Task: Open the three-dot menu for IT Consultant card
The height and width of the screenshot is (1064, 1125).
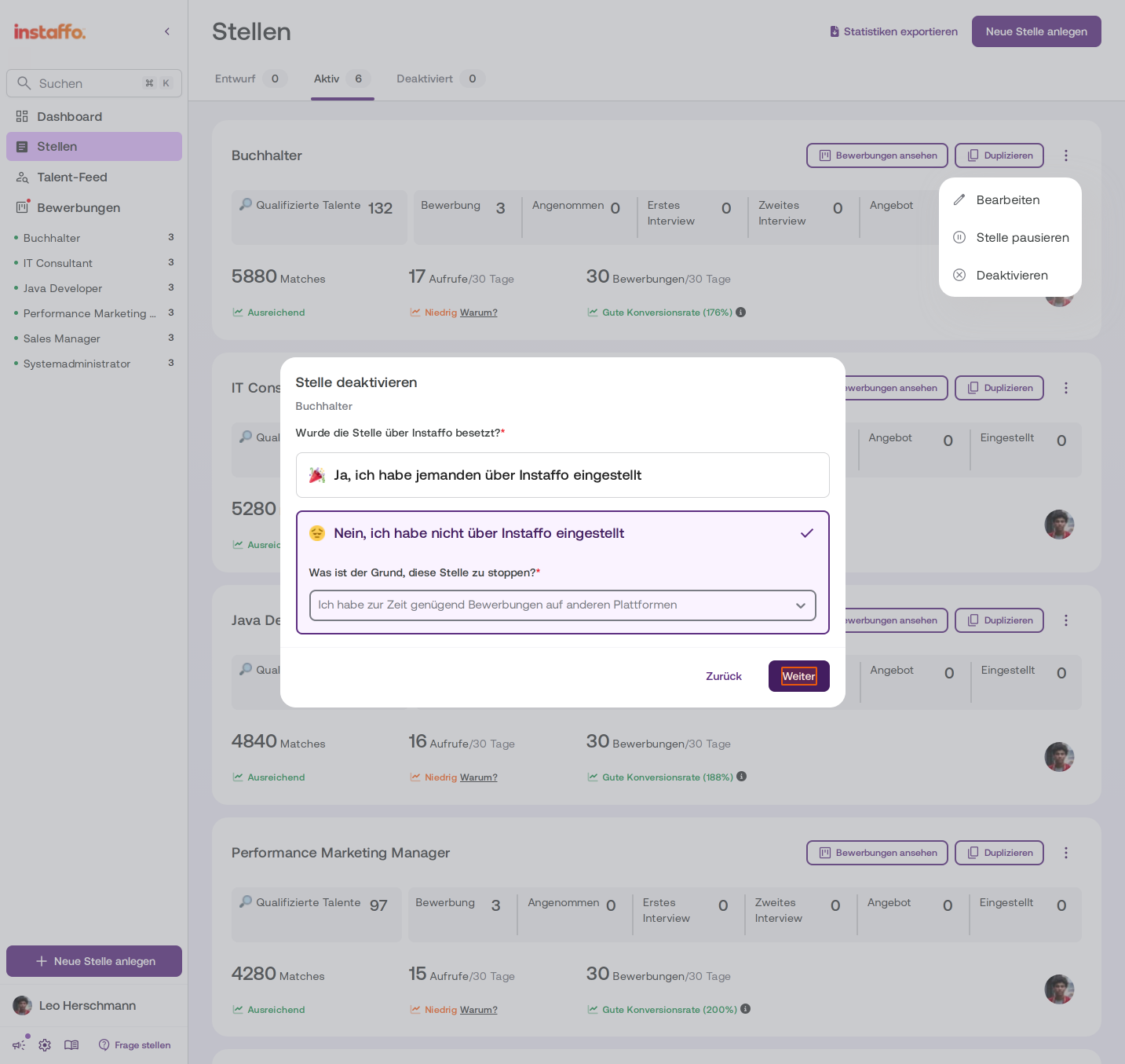Action: point(1066,388)
